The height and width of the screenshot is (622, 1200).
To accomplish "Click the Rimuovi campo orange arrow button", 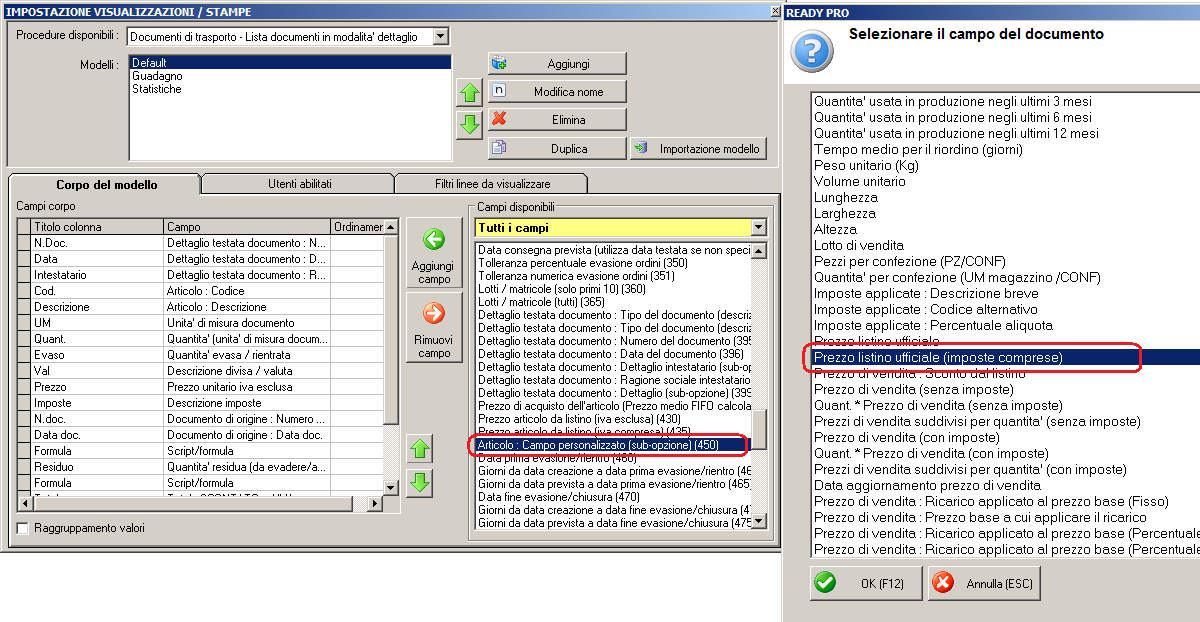I will [434, 330].
